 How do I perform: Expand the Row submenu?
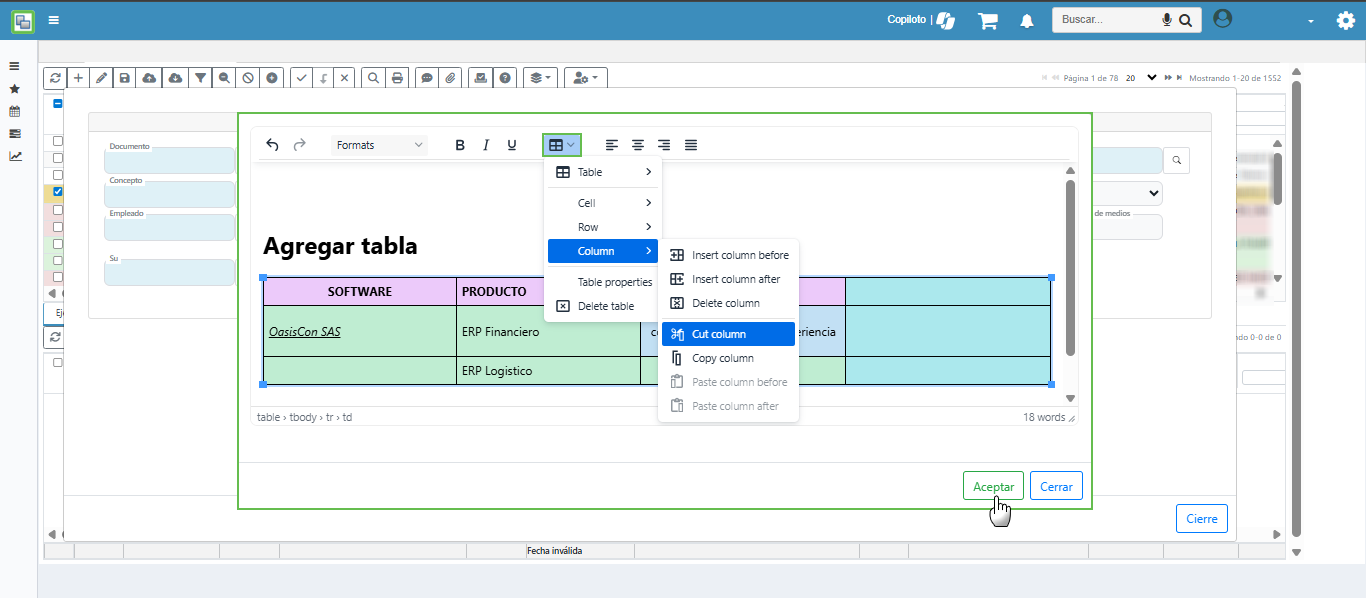tap(602, 227)
